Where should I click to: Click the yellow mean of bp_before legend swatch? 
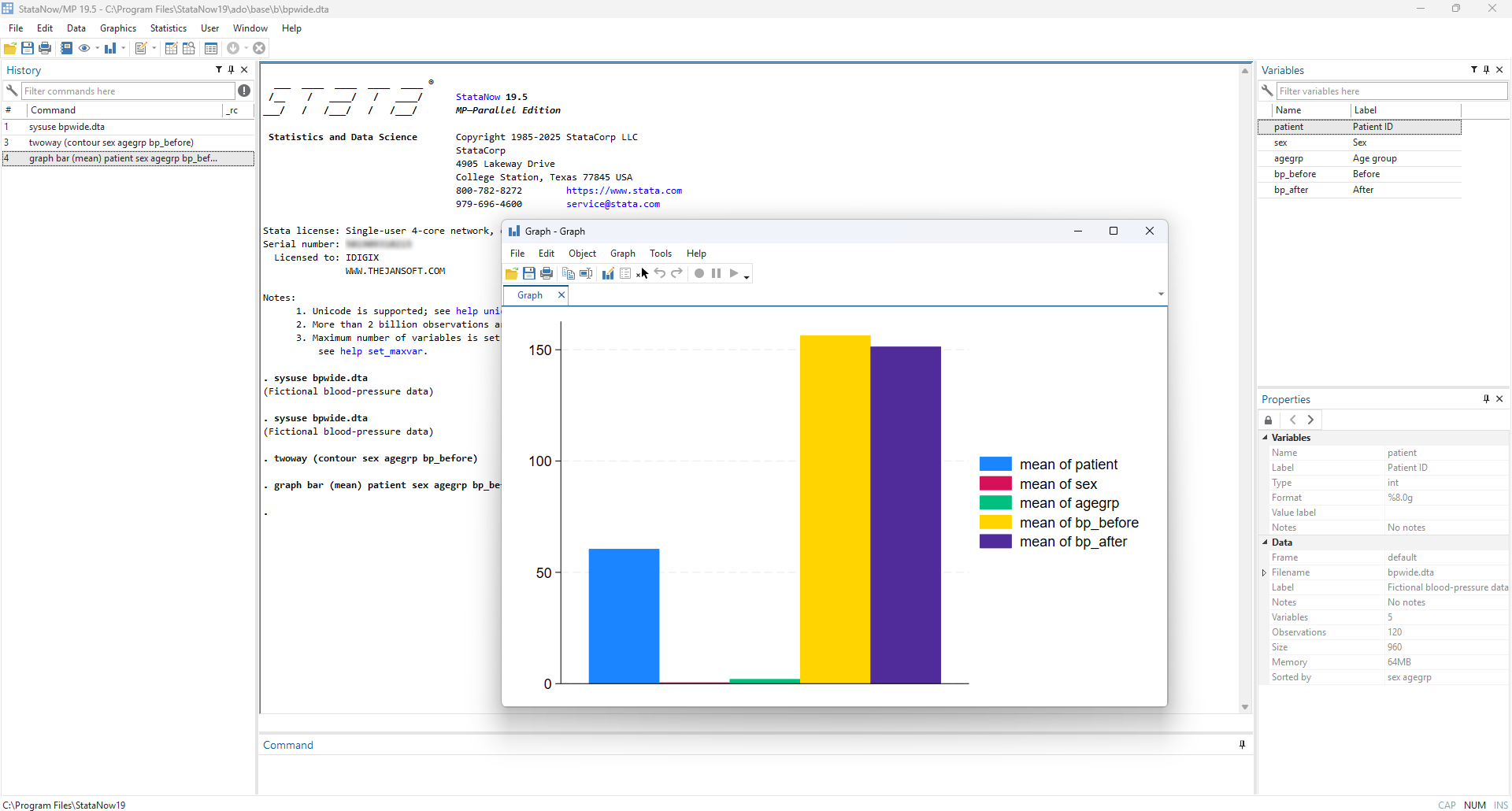pos(995,522)
